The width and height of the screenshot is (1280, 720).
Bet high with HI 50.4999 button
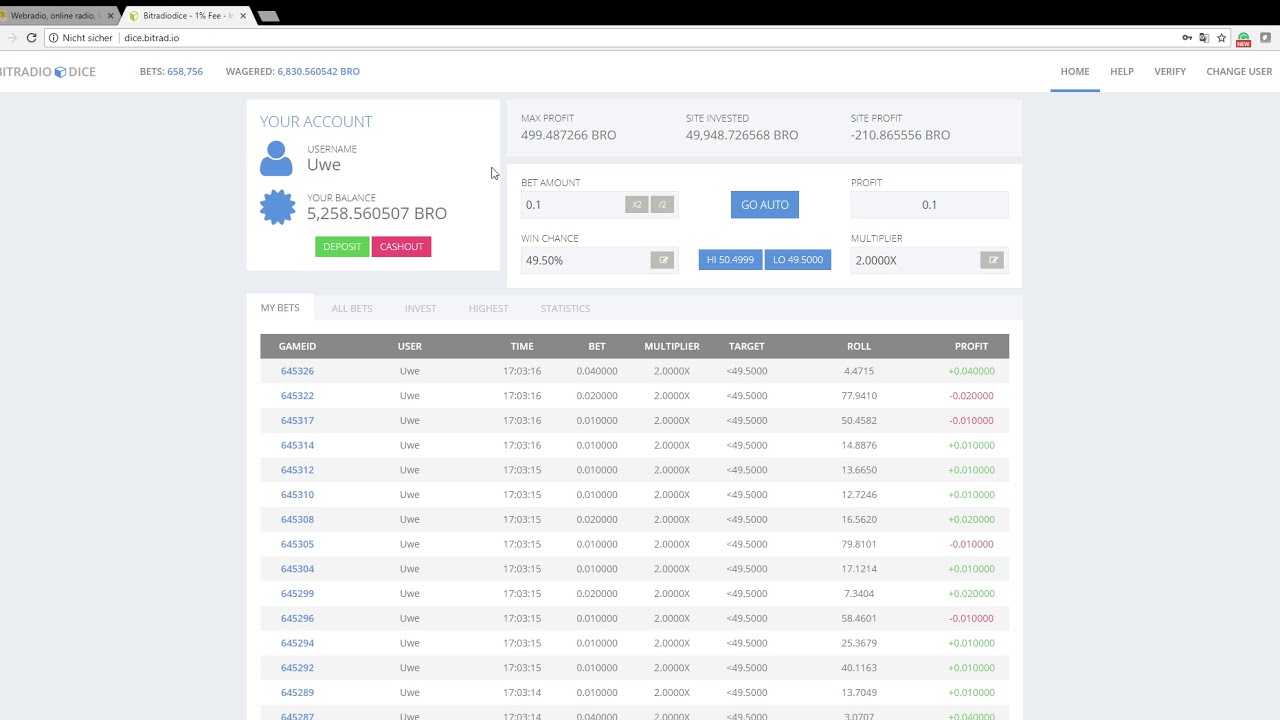click(730, 260)
